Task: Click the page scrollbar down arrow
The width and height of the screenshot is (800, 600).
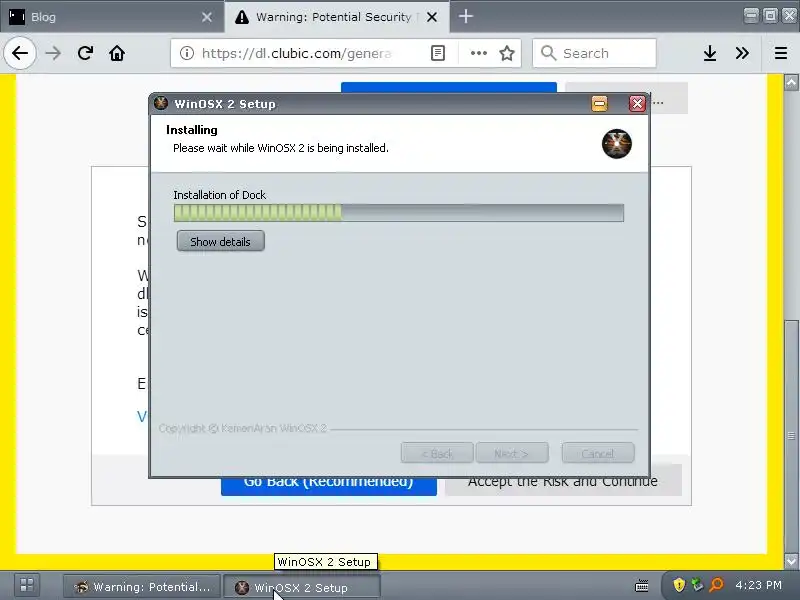Action: tap(791, 561)
